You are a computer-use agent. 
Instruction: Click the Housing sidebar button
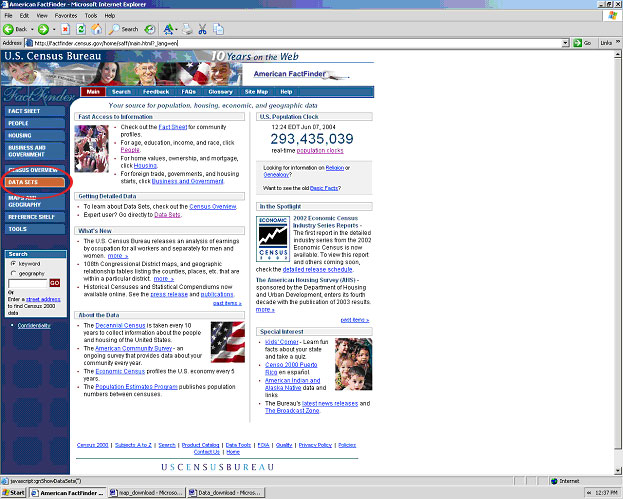click(35, 135)
